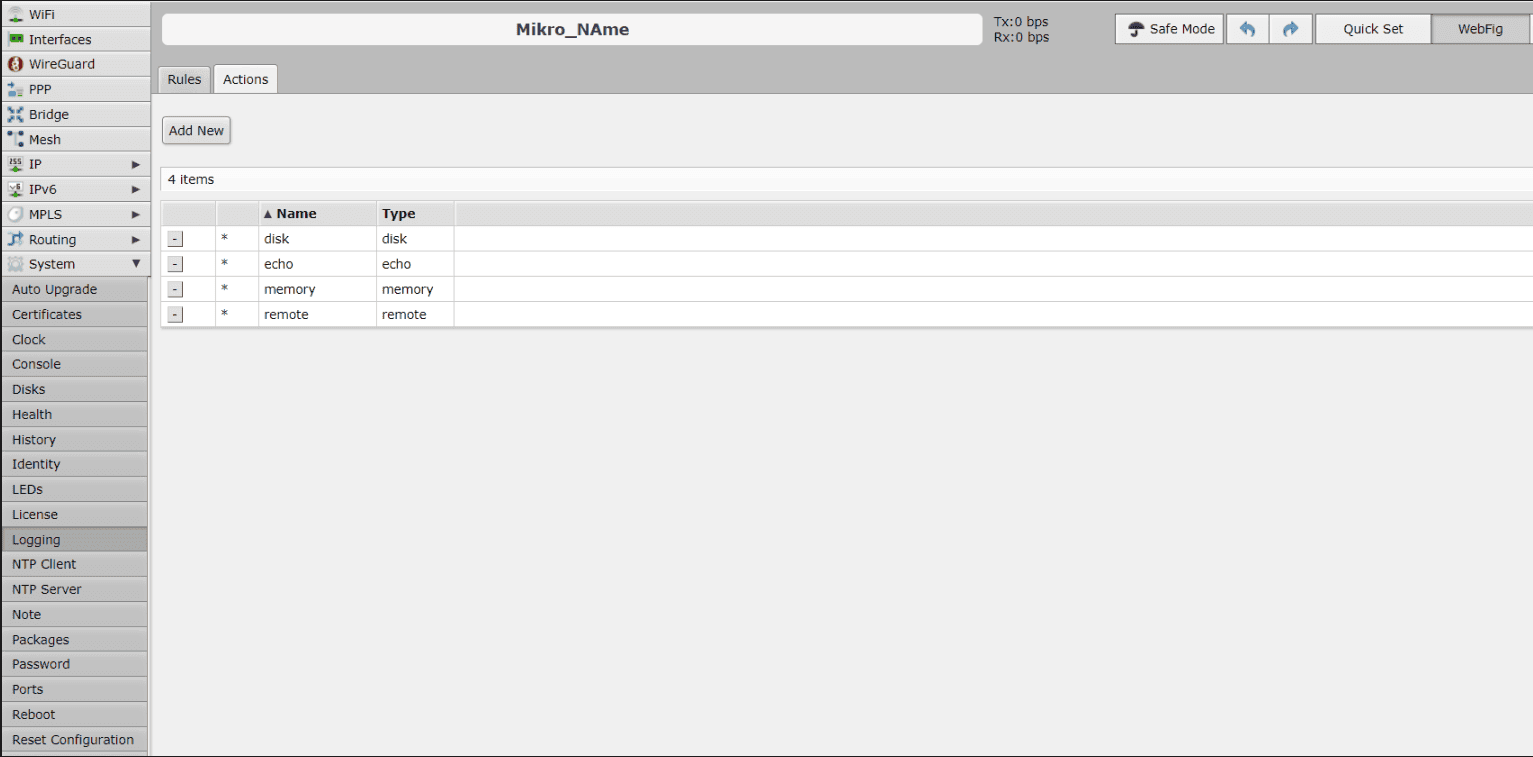
Task: Click the IPv6 menu icon
Action: pyautogui.click(x=15, y=189)
